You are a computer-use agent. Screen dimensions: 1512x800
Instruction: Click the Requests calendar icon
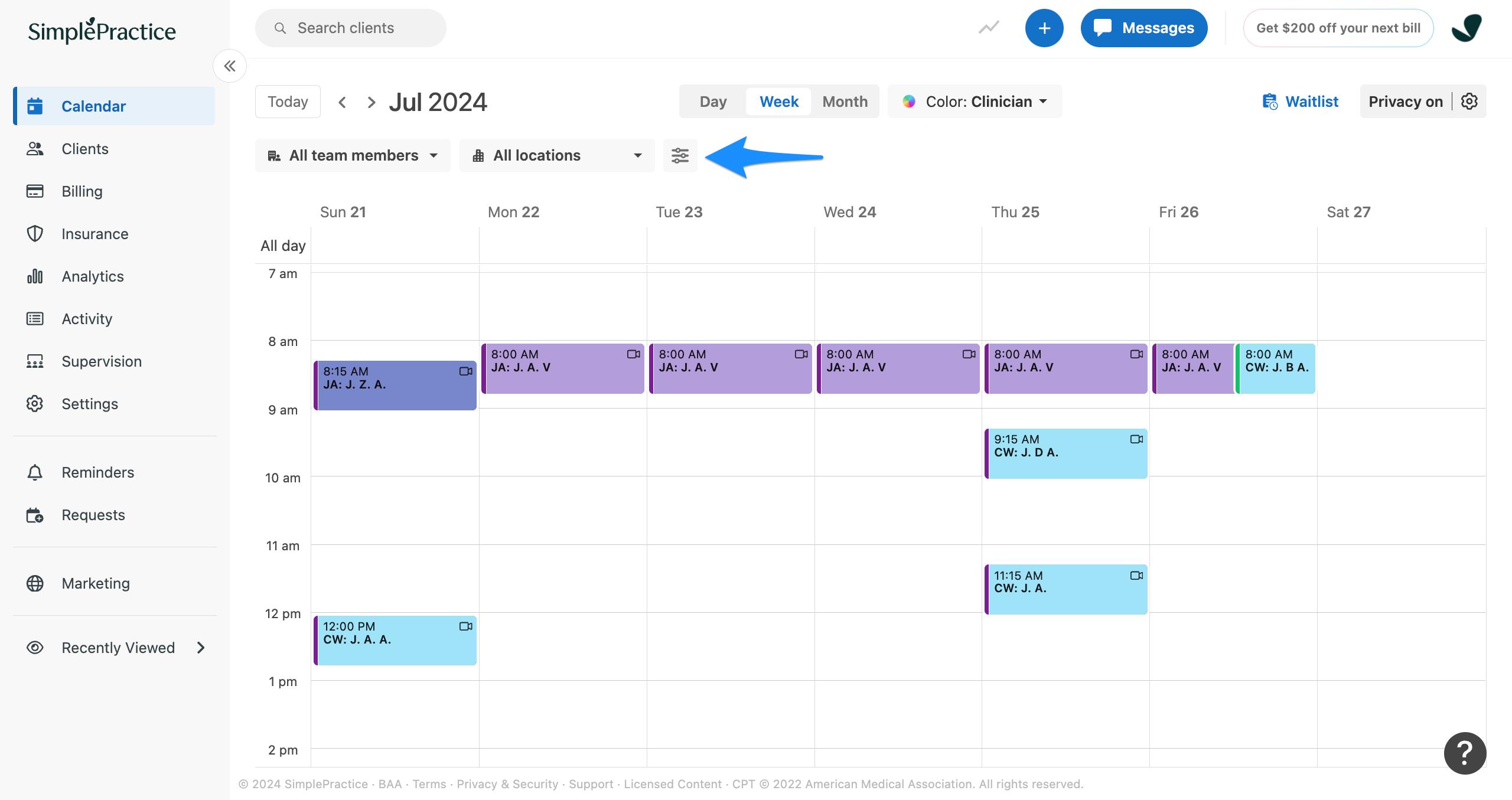(x=35, y=515)
